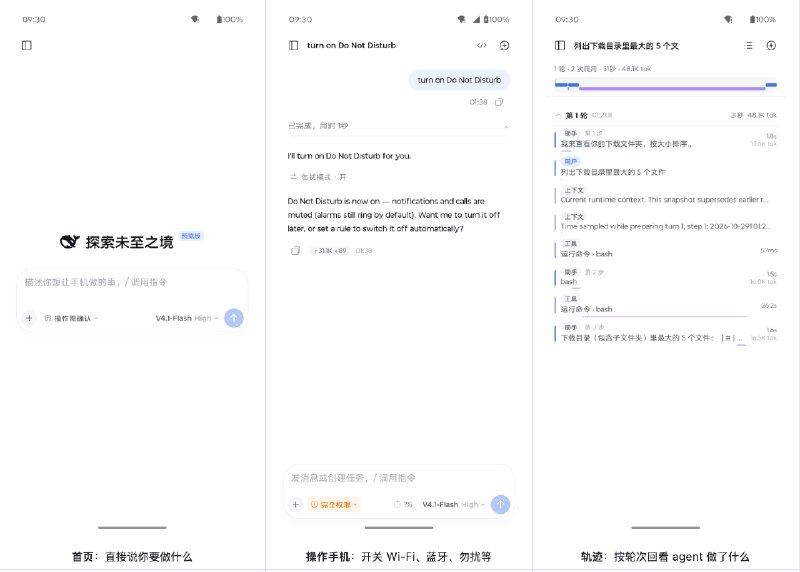Click the blue end segment of trace timeline
The image size is (800, 572).
[x=771, y=85]
